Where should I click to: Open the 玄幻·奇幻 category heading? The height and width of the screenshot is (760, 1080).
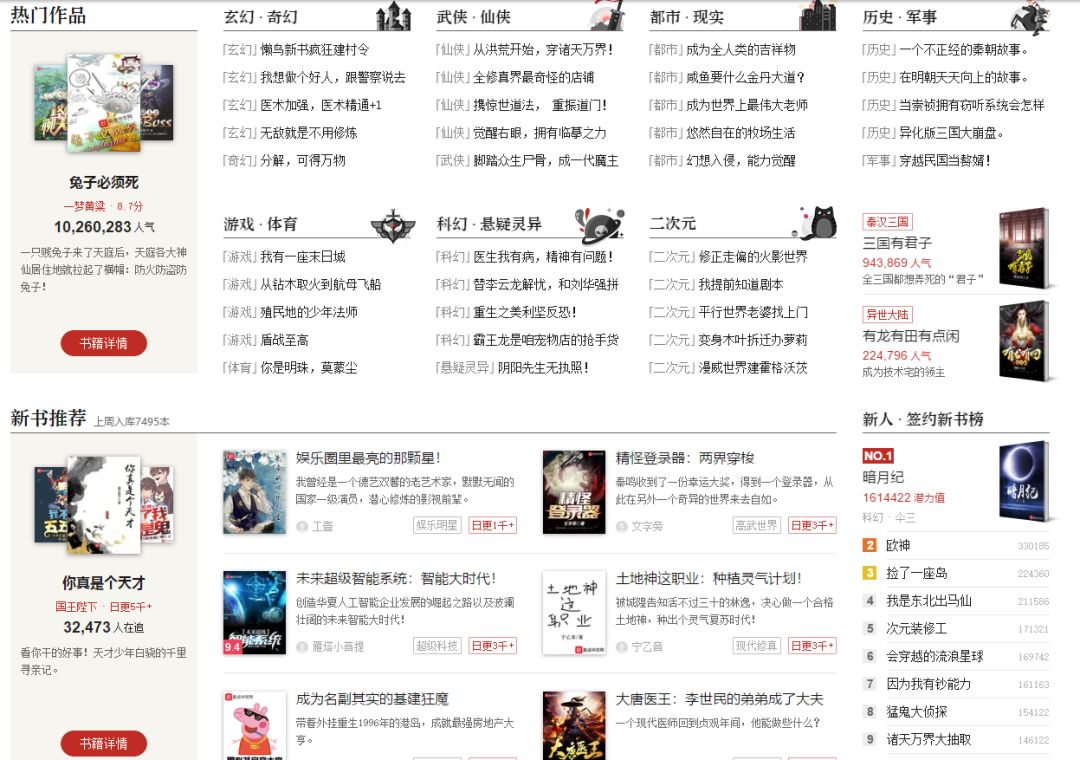[260, 17]
